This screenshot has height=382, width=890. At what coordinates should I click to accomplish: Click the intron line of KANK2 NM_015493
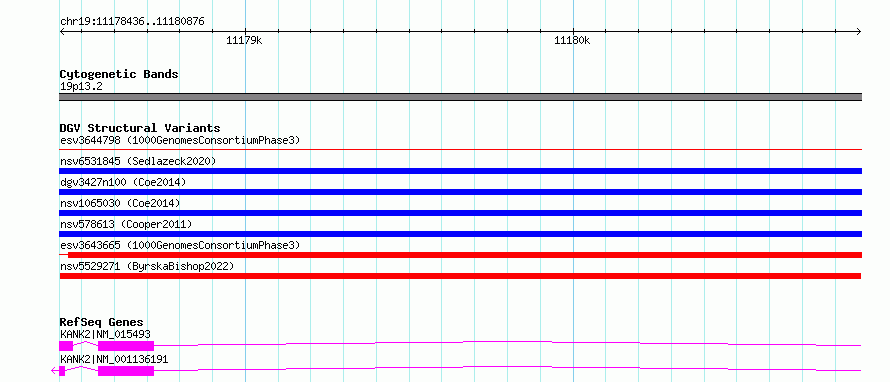tap(507, 343)
